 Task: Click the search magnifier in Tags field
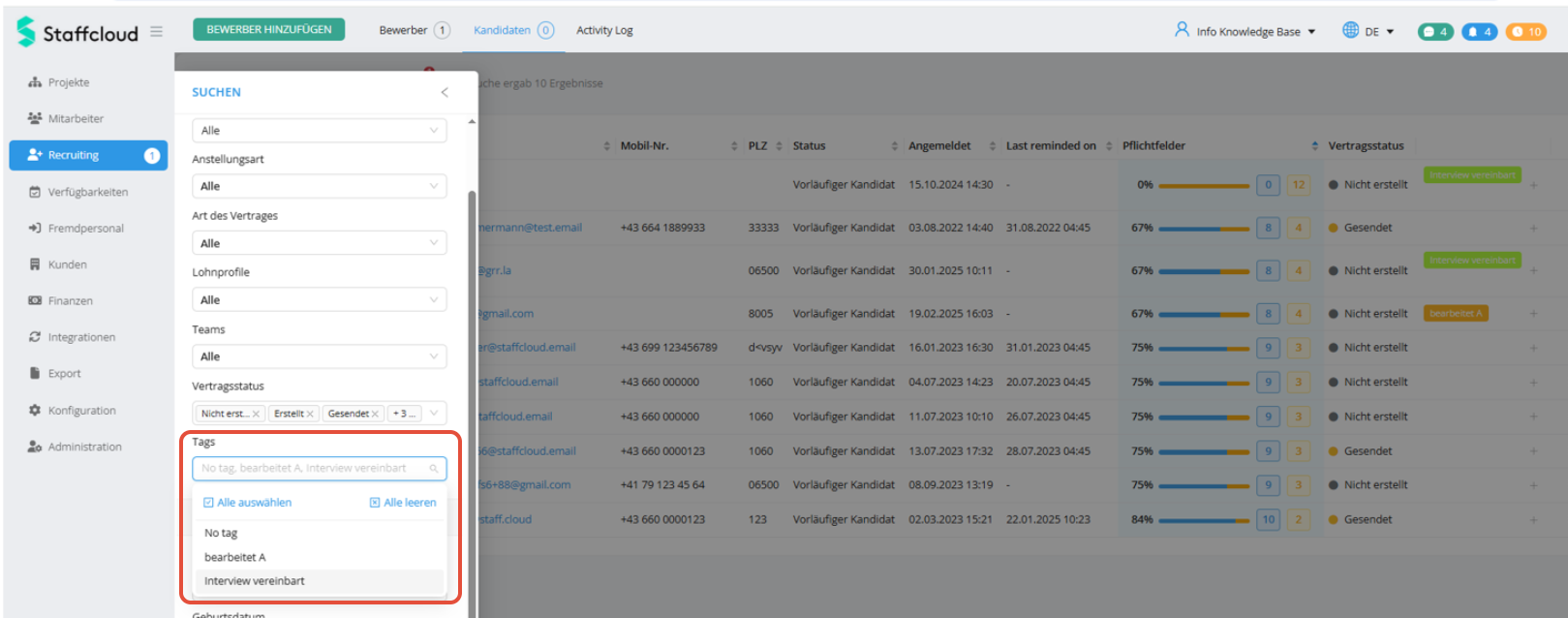click(434, 469)
